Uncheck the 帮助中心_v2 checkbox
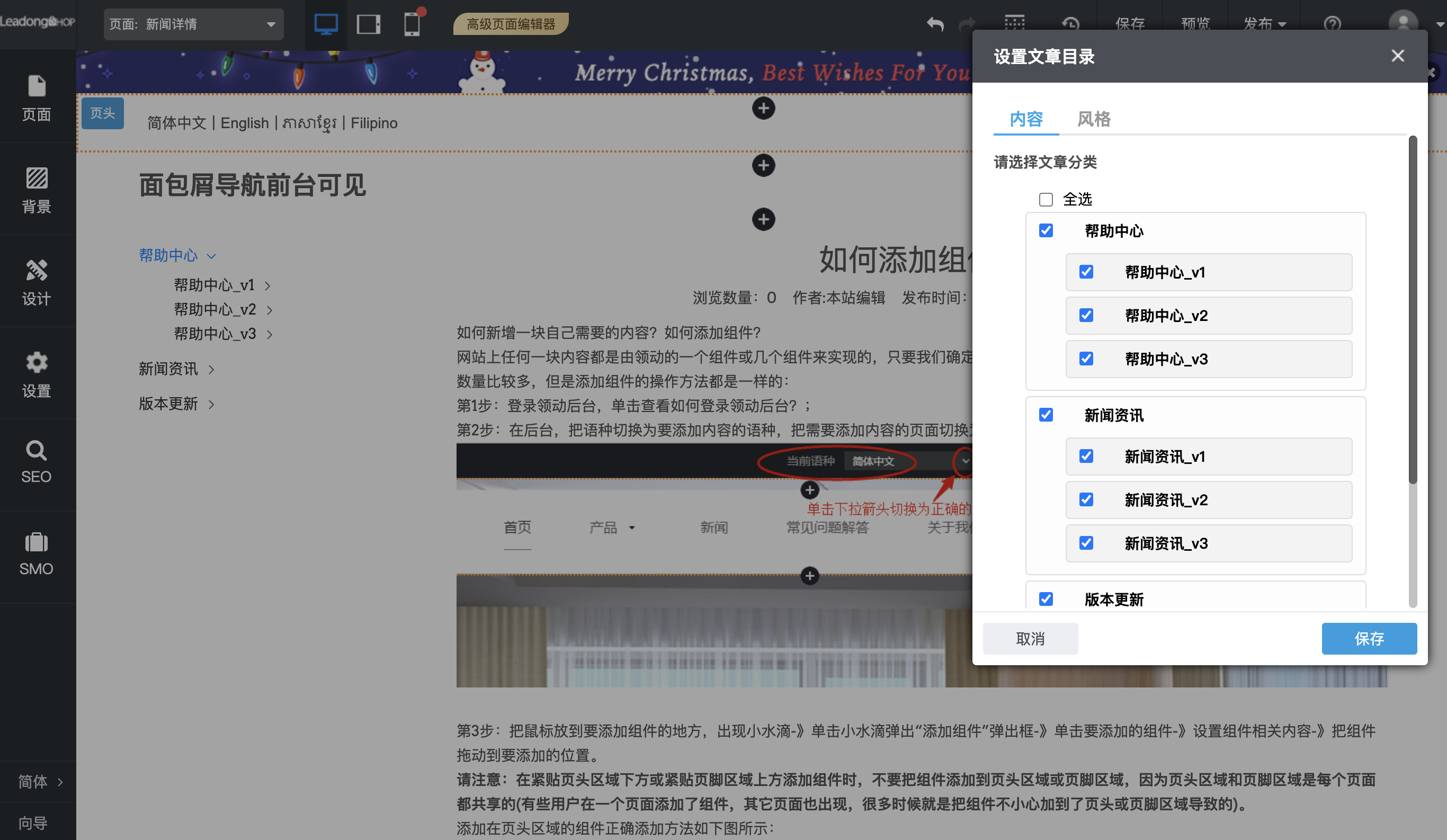The image size is (1447, 840). 1086,315
